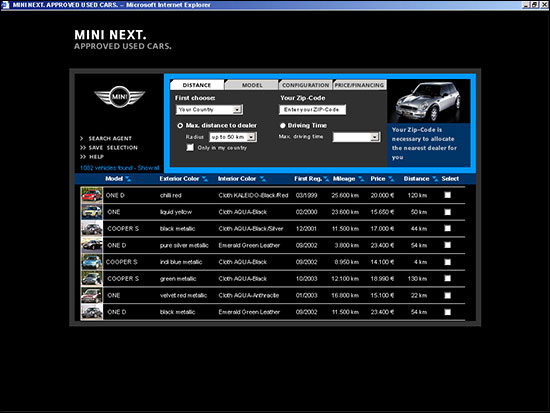This screenshot has width=550, height=413.
Task: Click 1002 vehicles found - Show all
Action: [x=120, y=168]
